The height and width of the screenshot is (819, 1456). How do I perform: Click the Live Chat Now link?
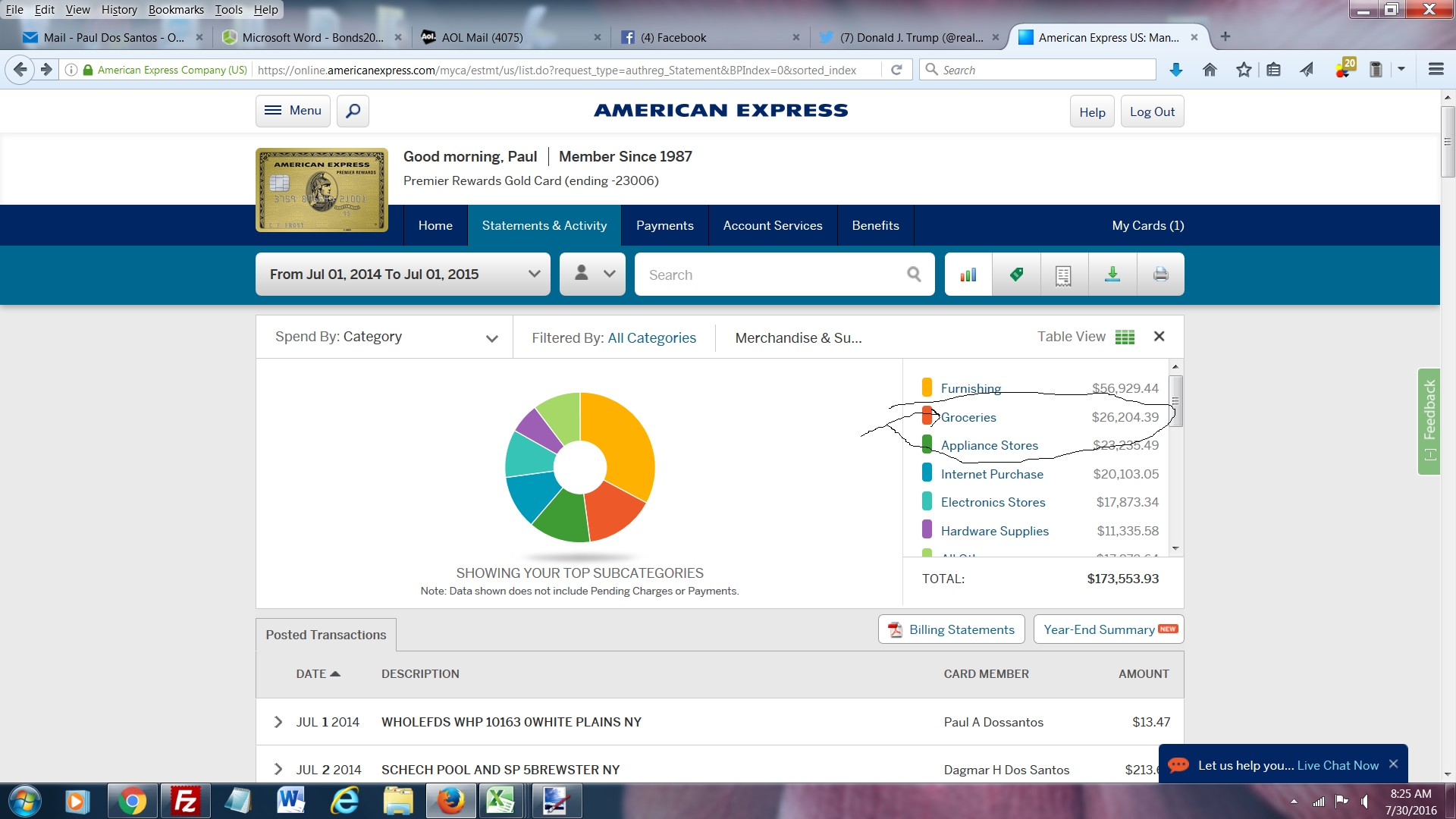coord(1338,765)
